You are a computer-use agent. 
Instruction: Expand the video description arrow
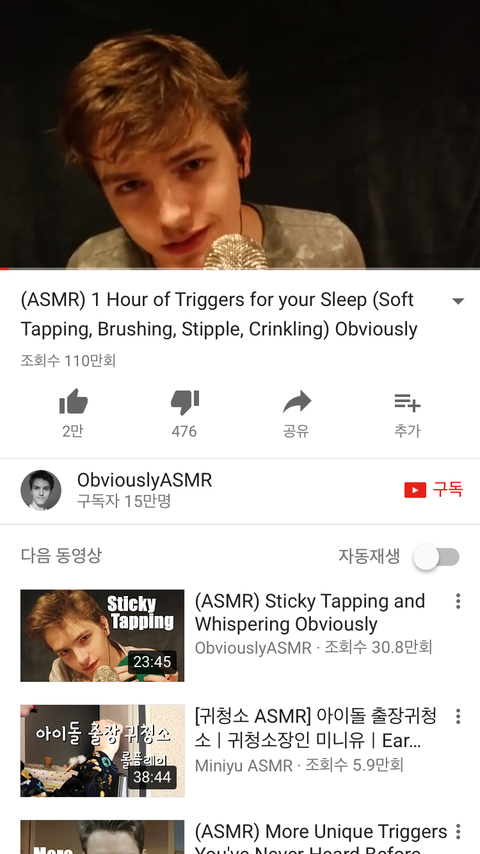tap(458, 301)
